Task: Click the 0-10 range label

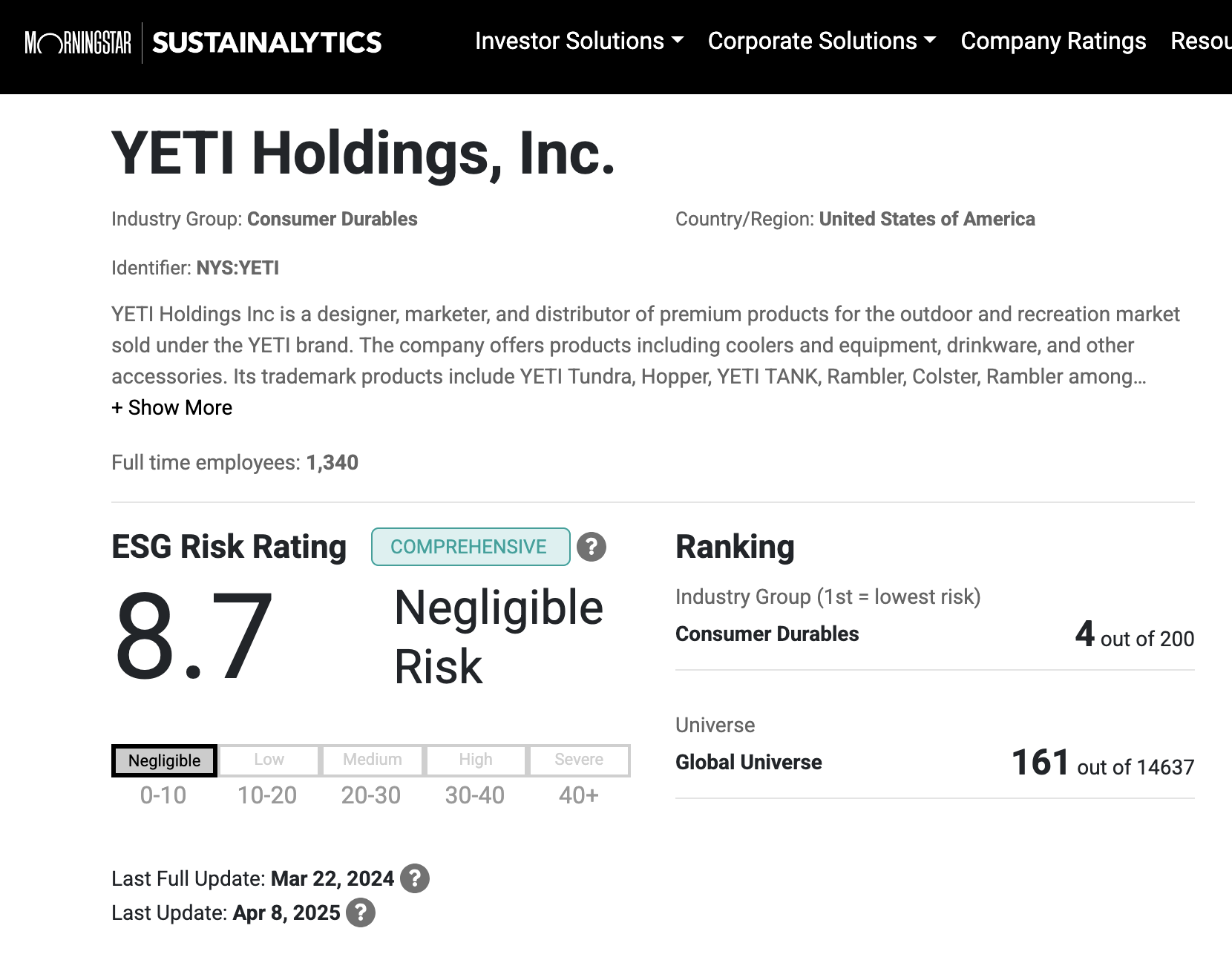Action: tap(163, 795)
